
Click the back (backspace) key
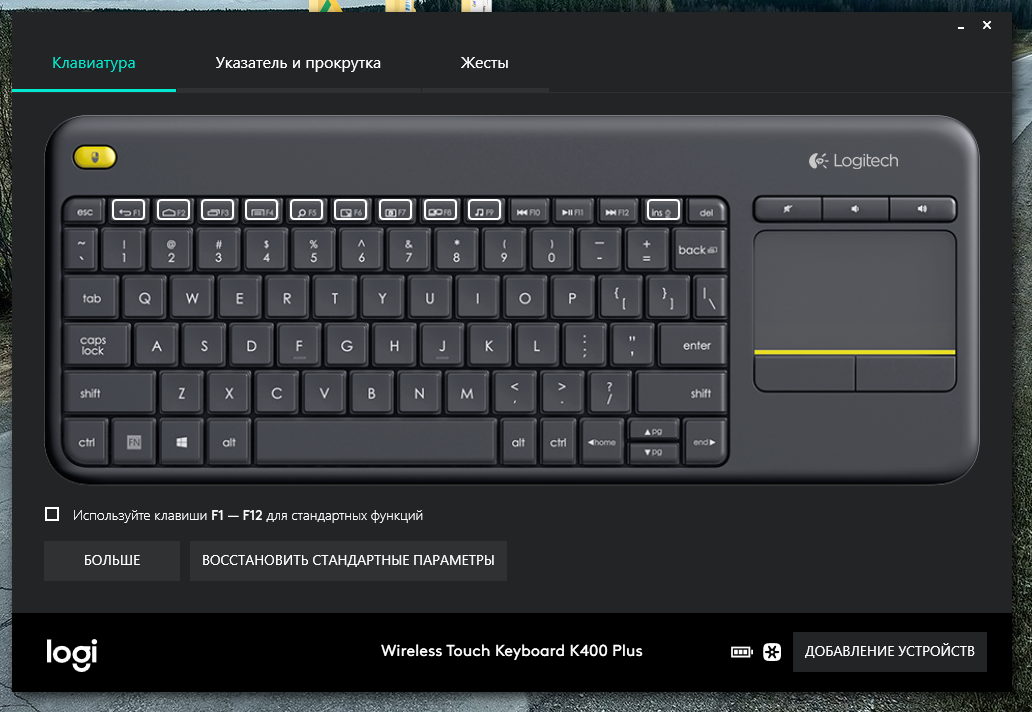(x=699, y=250)
